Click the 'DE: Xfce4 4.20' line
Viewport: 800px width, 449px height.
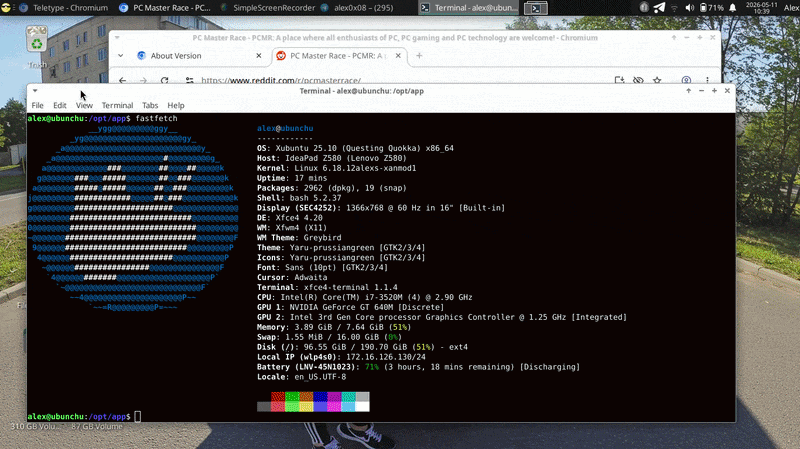(x=290, y=218)
